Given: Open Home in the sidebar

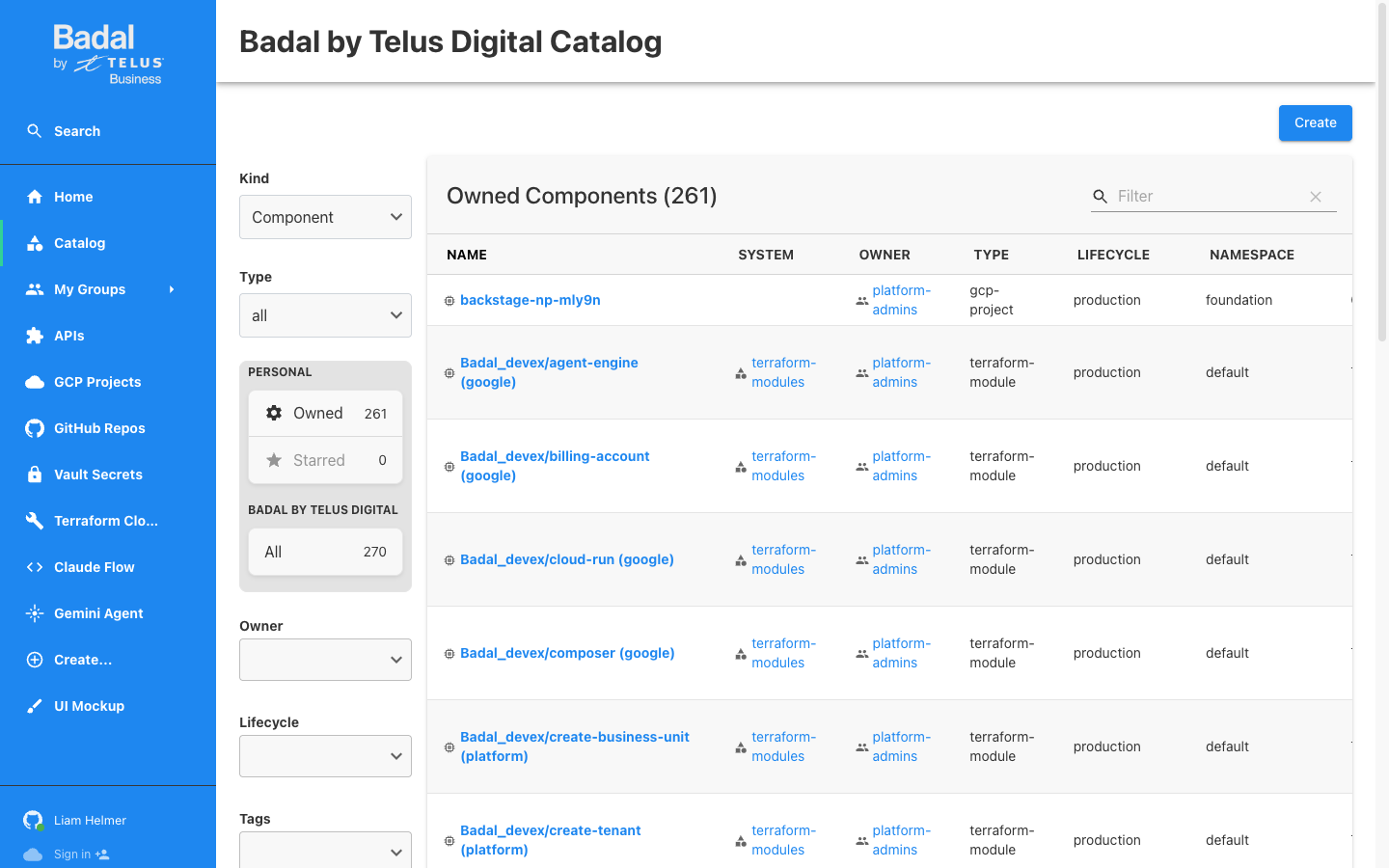Looking at the screenshot, I should (108, 197).
